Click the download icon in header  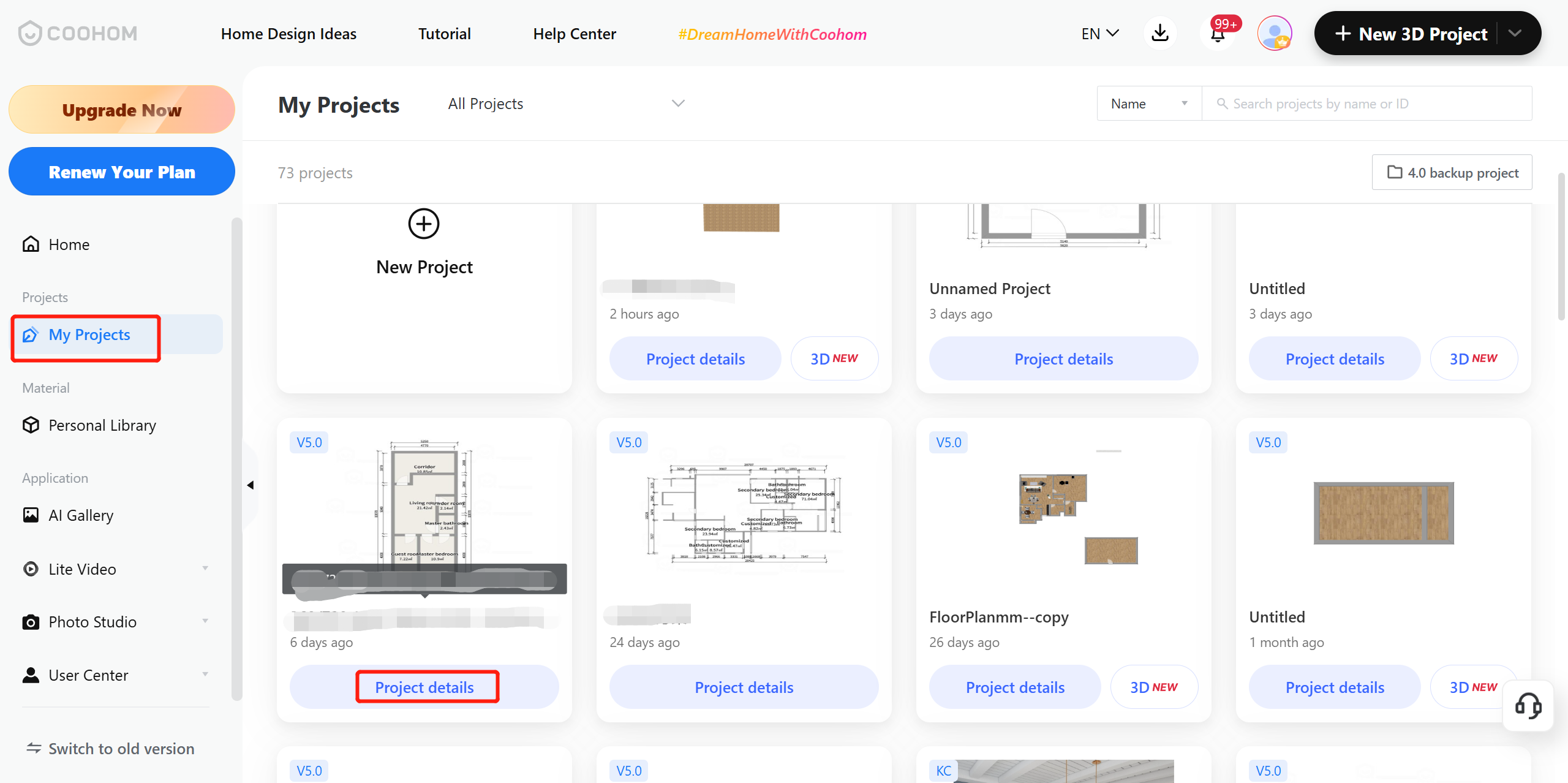1160,33
